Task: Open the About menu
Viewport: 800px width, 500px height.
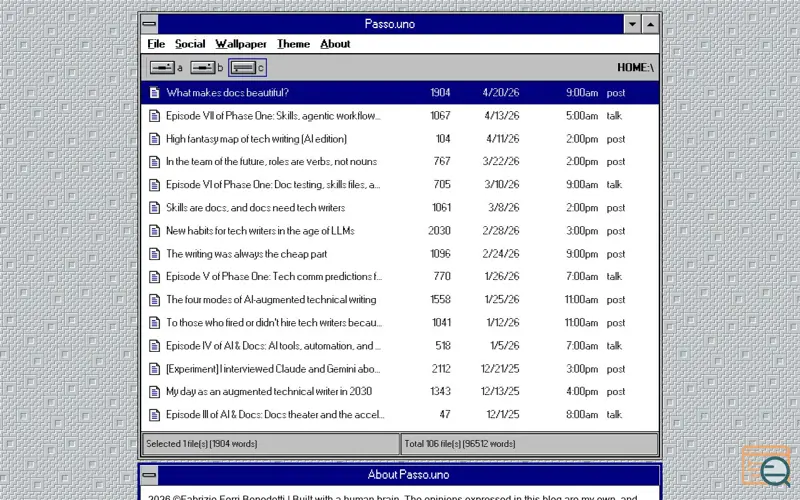Action: [335, 44]
